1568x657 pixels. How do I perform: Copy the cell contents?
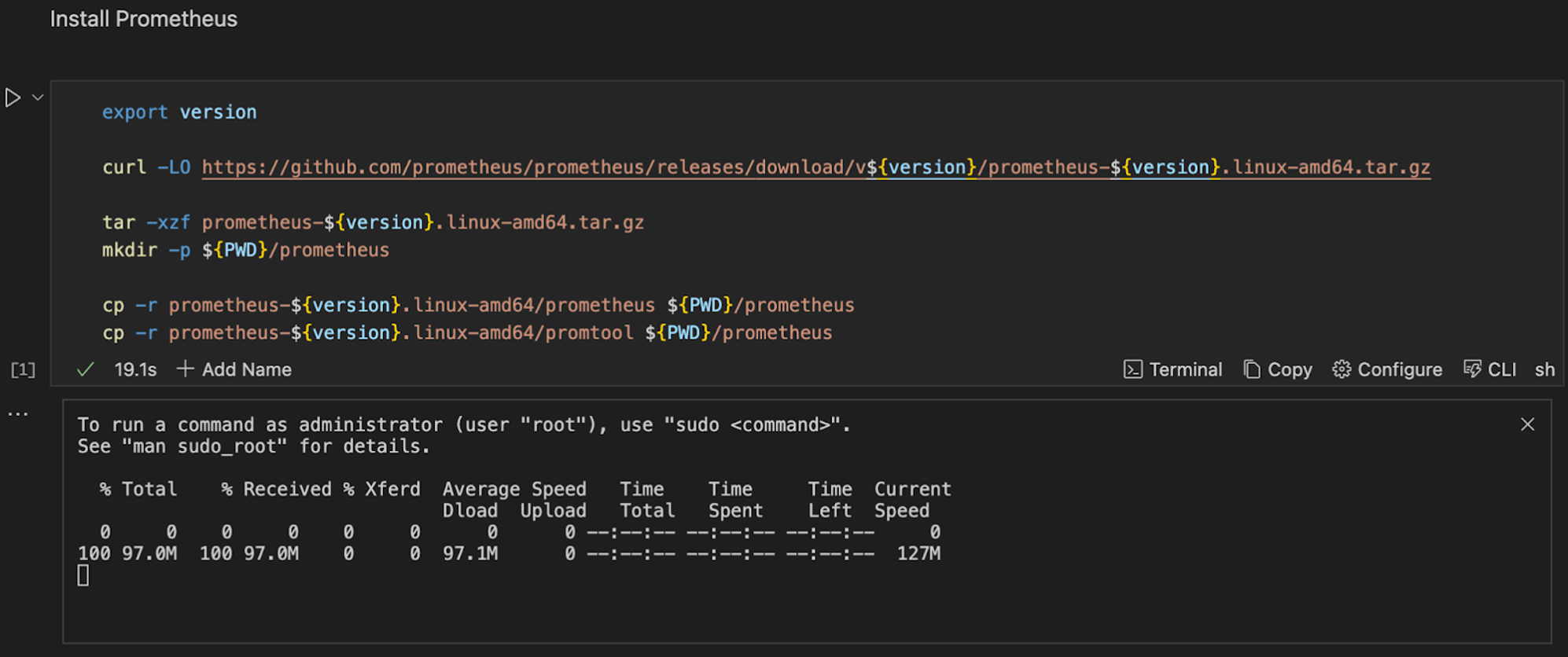[x=1278, y=369]
